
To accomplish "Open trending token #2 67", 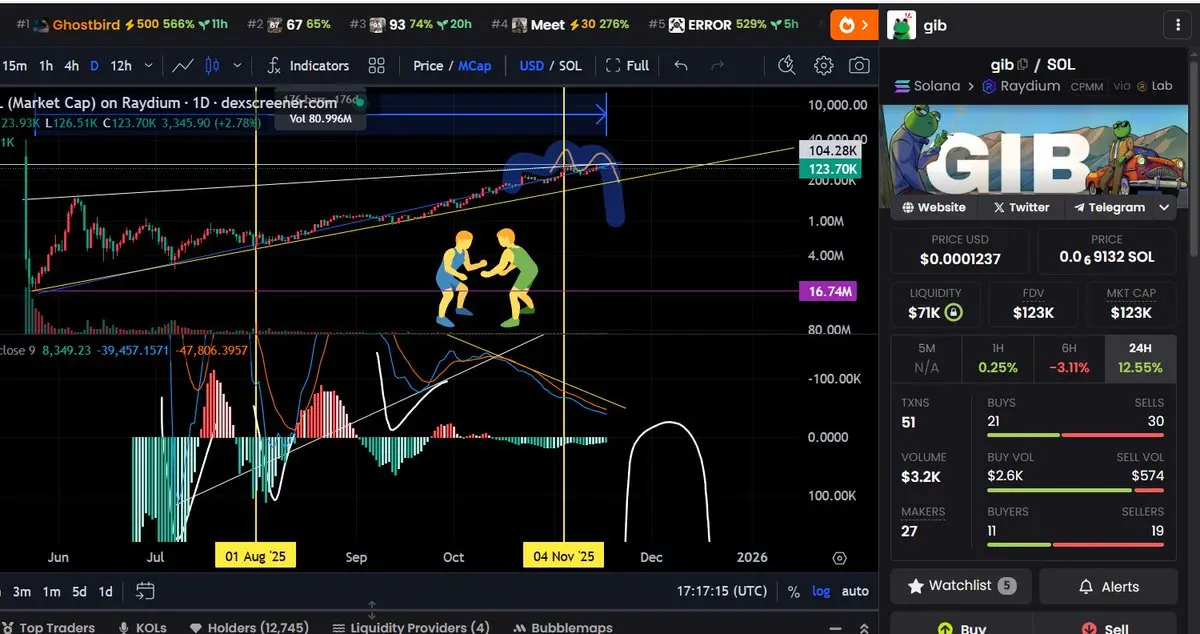I will tap(287, 25).
